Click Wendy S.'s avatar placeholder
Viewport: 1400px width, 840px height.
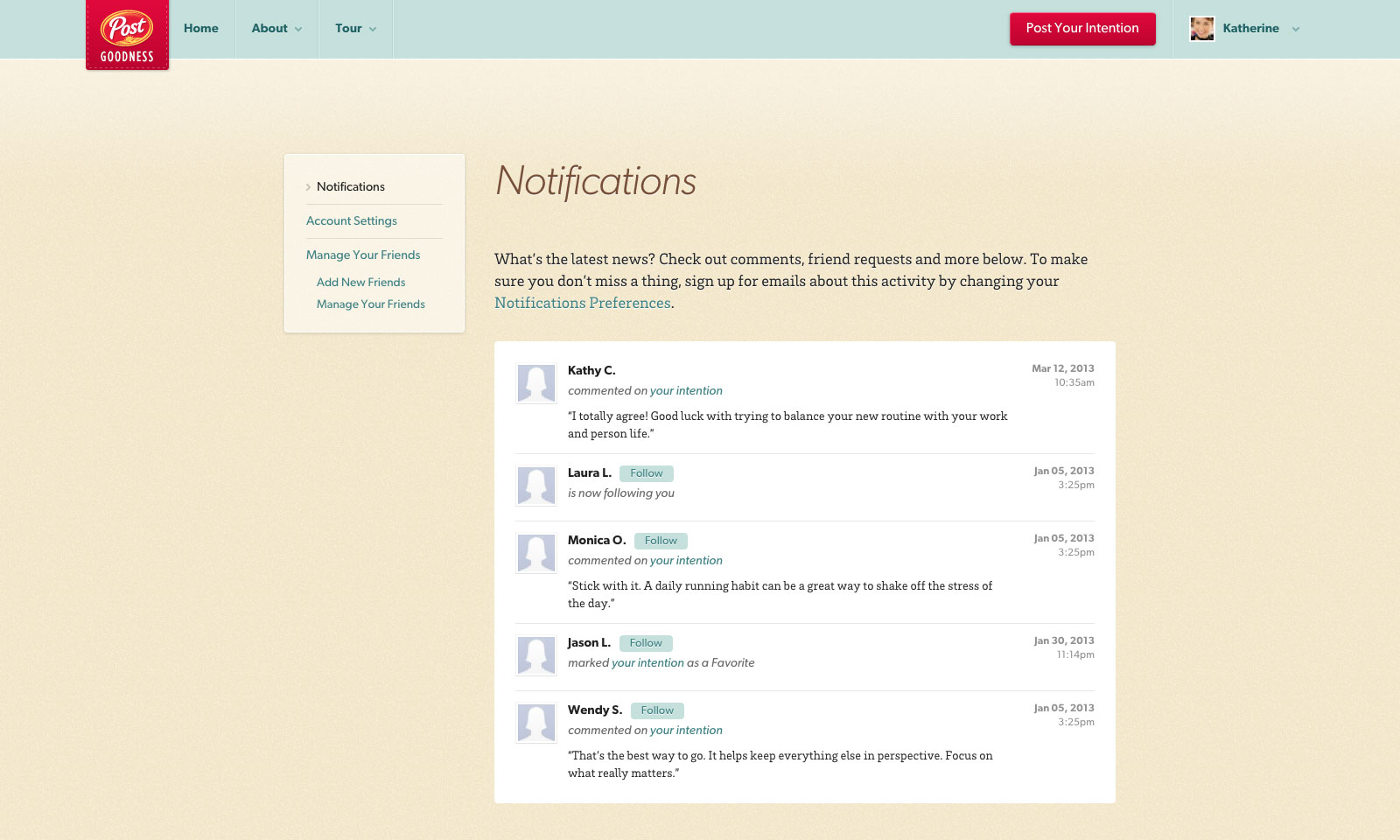click(x=536, y=723)
